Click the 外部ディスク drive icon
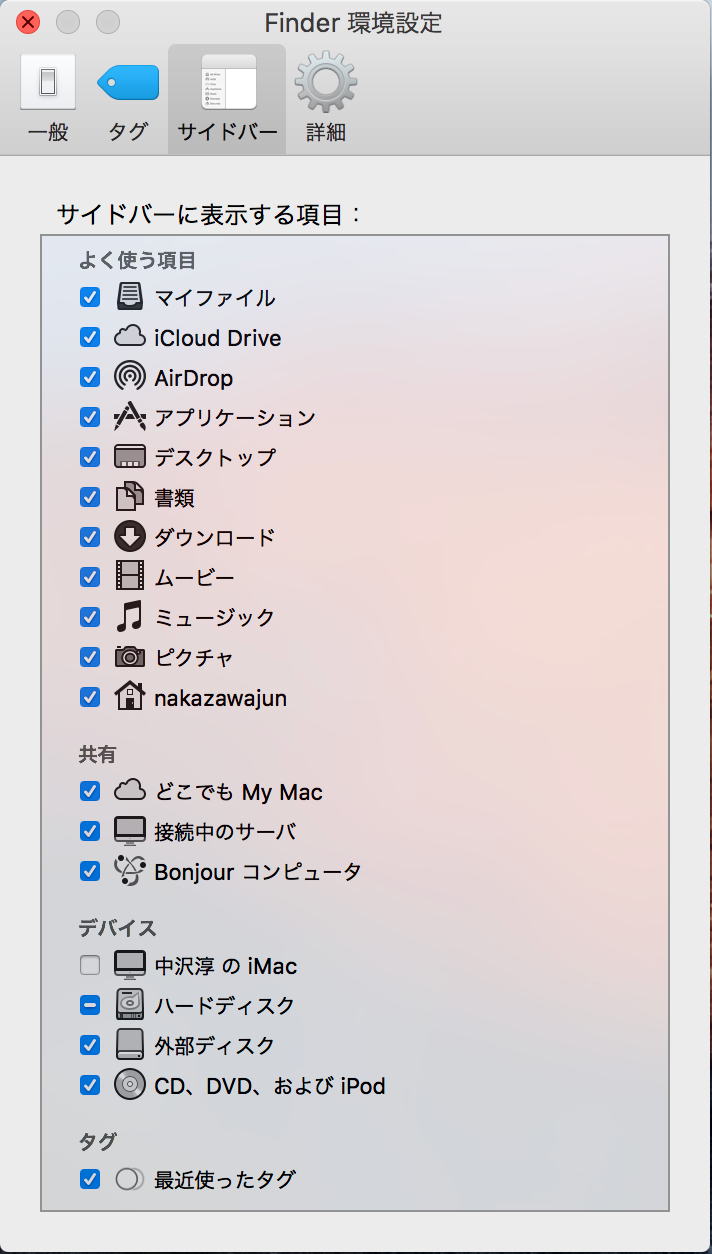Viewport: 712px width, 1254px height. coord(130,1045)
